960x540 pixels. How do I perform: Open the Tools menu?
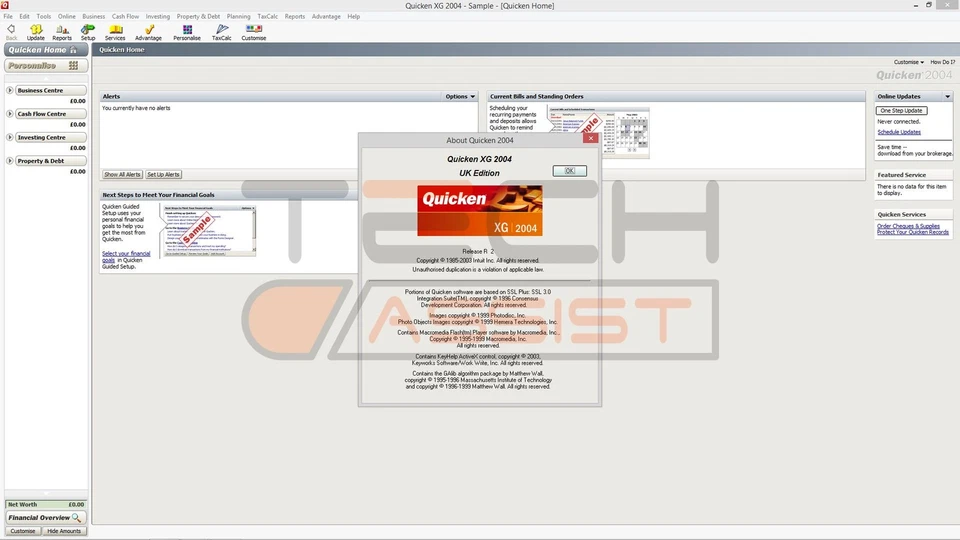click(x=43, y=17)
